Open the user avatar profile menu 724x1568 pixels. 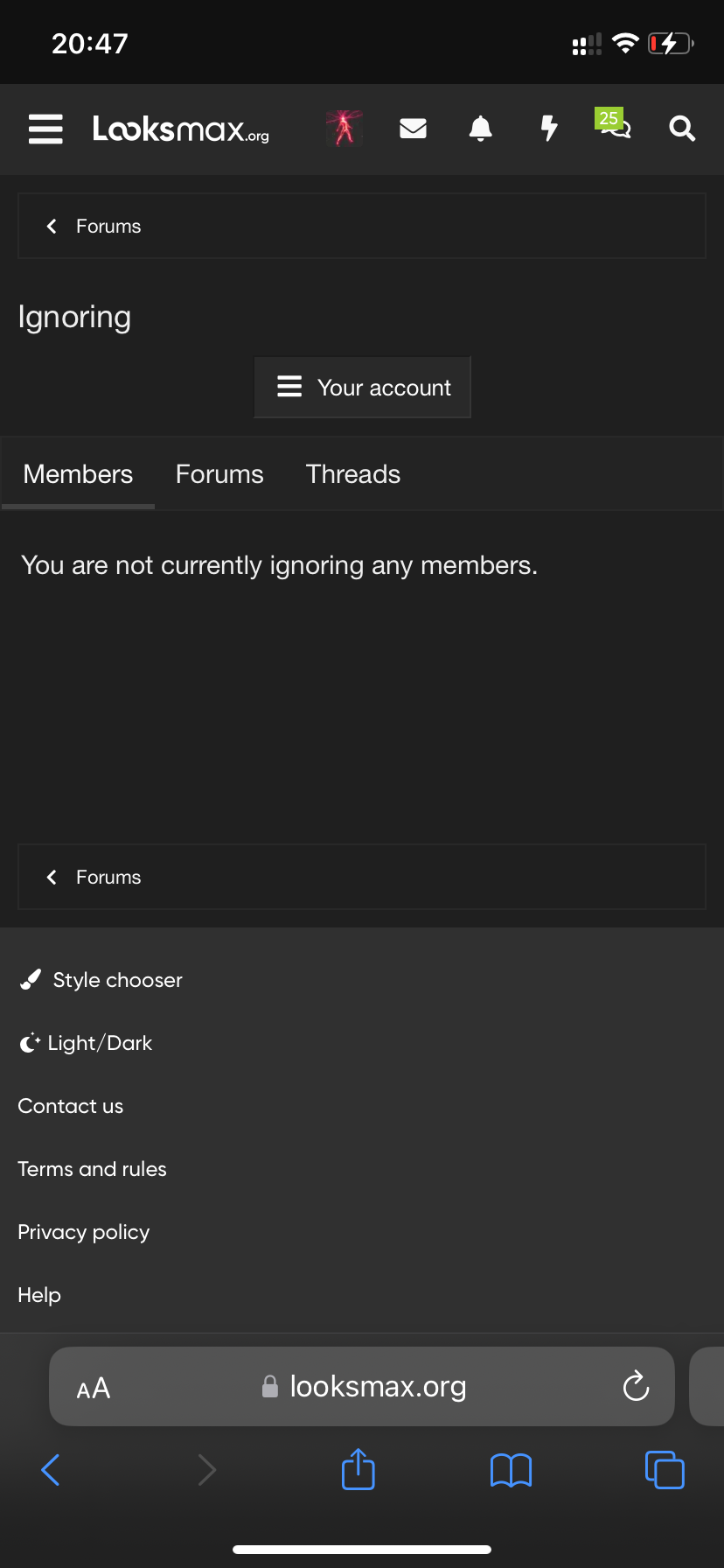[x=345, y=129]
